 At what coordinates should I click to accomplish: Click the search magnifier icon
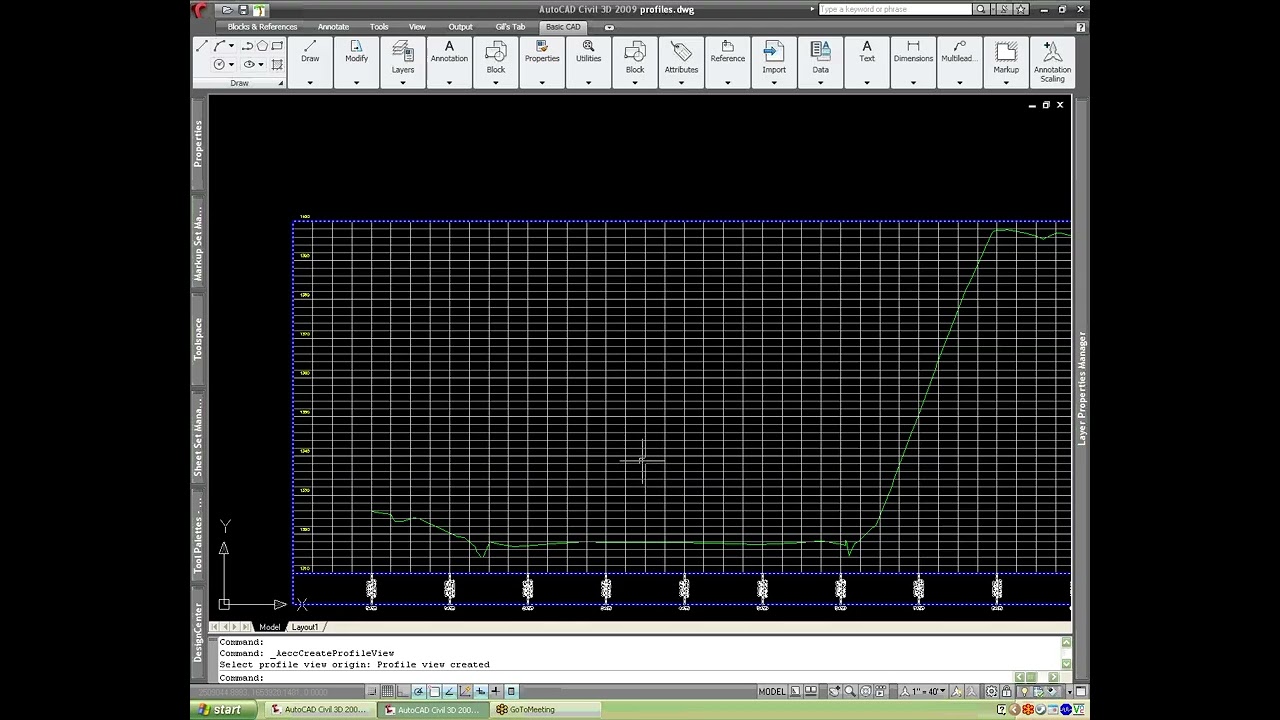(x=981, y=9)
